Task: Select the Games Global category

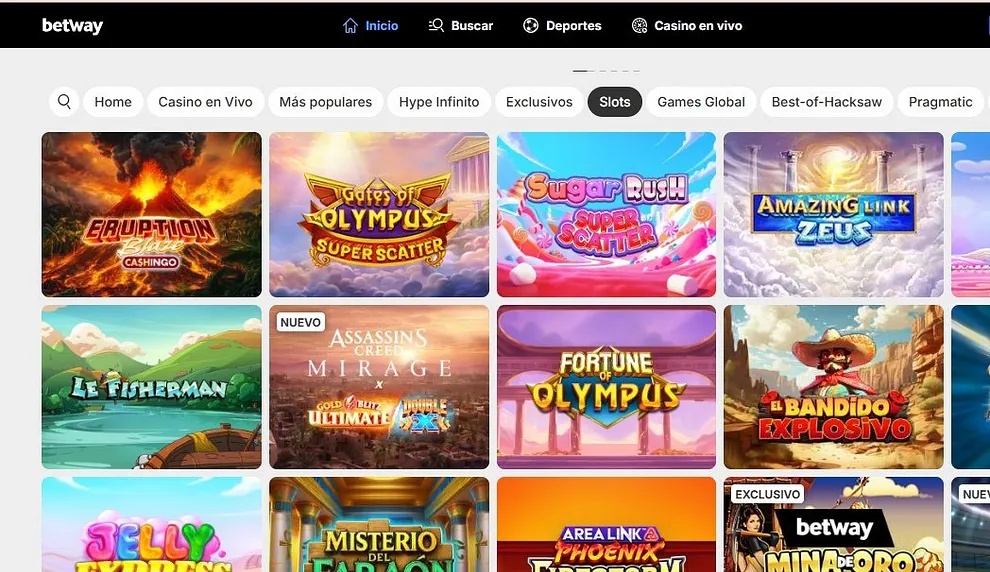Action: pyautogui.click(x=701, y=102)
